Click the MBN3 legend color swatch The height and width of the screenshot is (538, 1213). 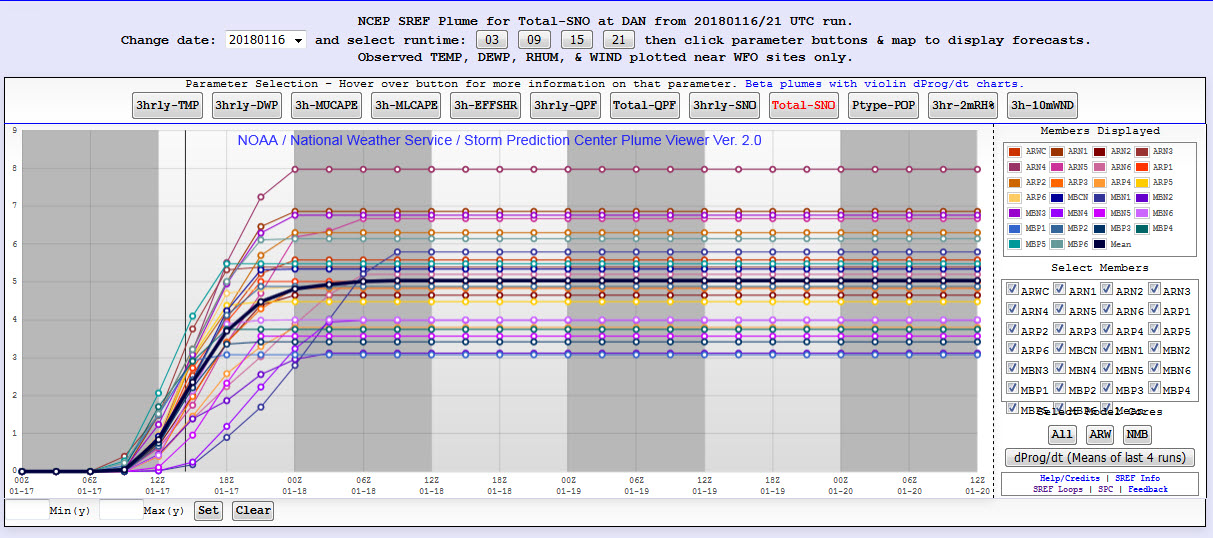click(1014, 213)
